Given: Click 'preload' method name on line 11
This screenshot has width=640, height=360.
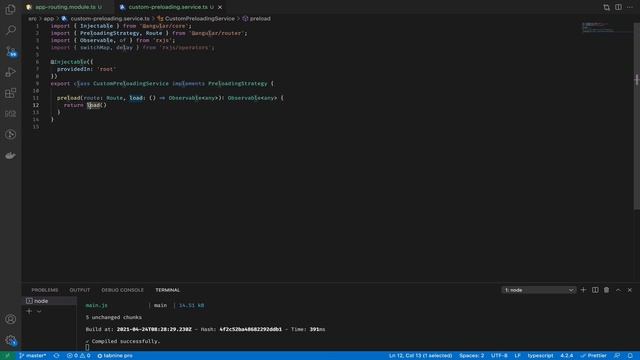Looking at the screenshot, I should pos(69,98).
